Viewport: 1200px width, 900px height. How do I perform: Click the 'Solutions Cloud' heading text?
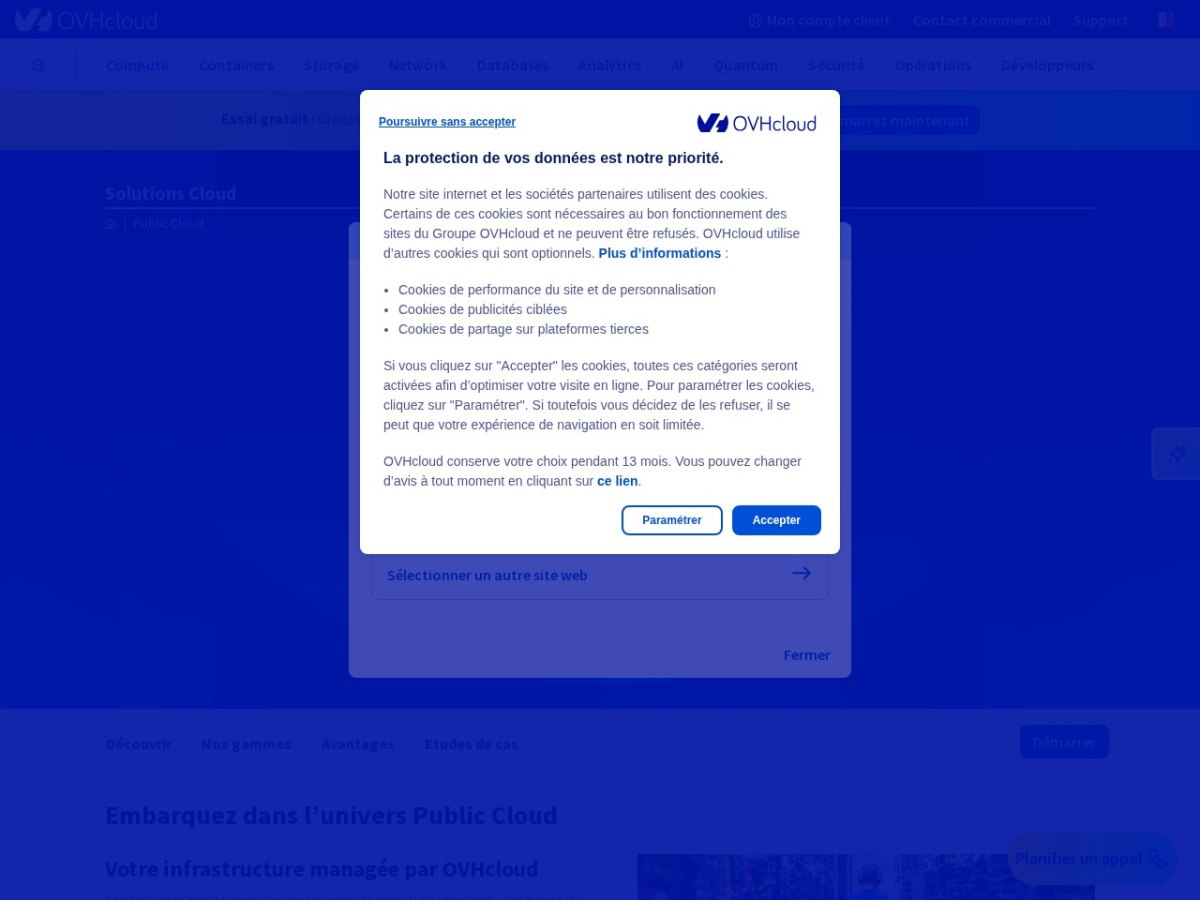pos(170,193)
